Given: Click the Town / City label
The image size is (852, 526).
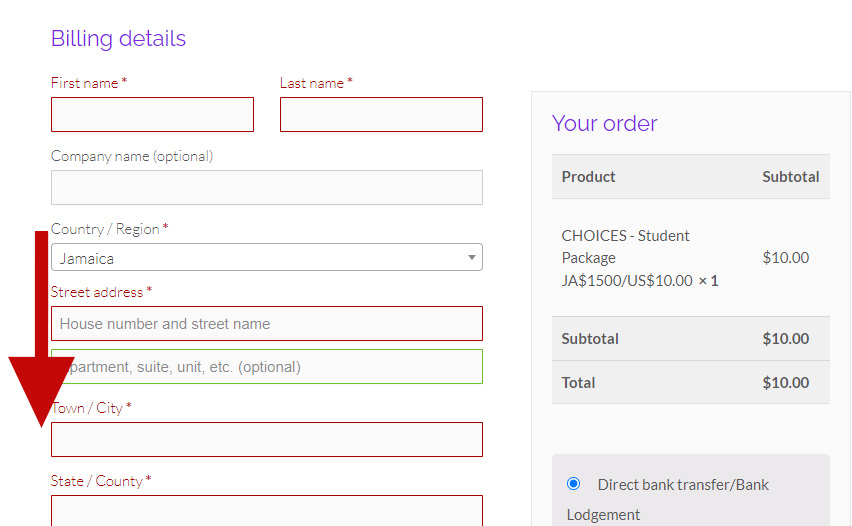Looking at the screenshot, I should (87, 408).
